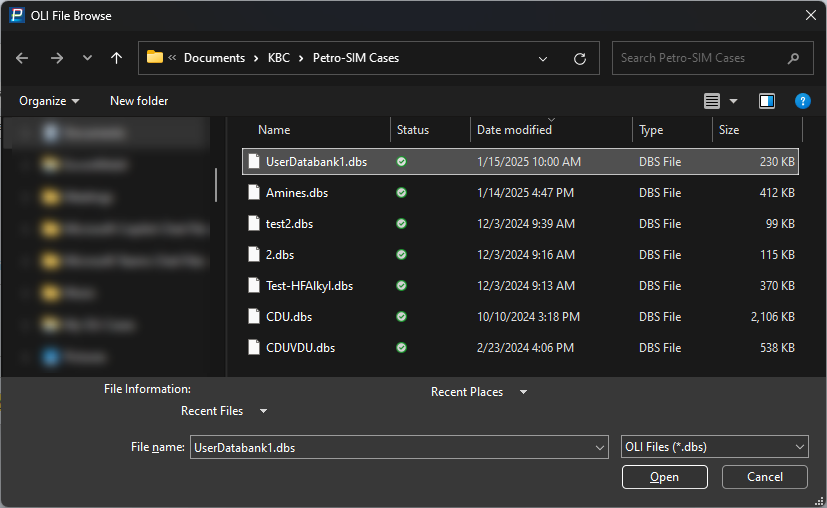This screenshot has width=827, height=508.
Task: Click sync status icon for test2.dbs
Action: 401,224
